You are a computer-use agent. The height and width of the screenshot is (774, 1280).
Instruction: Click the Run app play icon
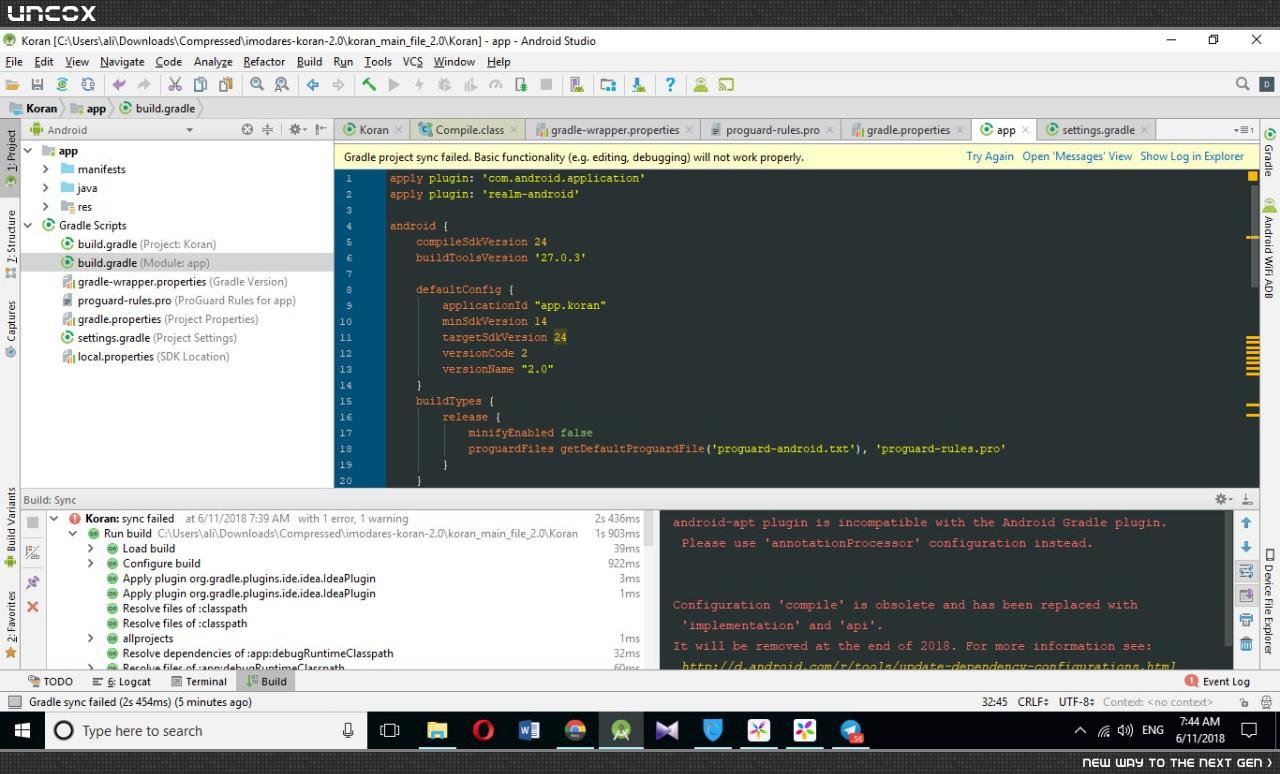[394, 85]
